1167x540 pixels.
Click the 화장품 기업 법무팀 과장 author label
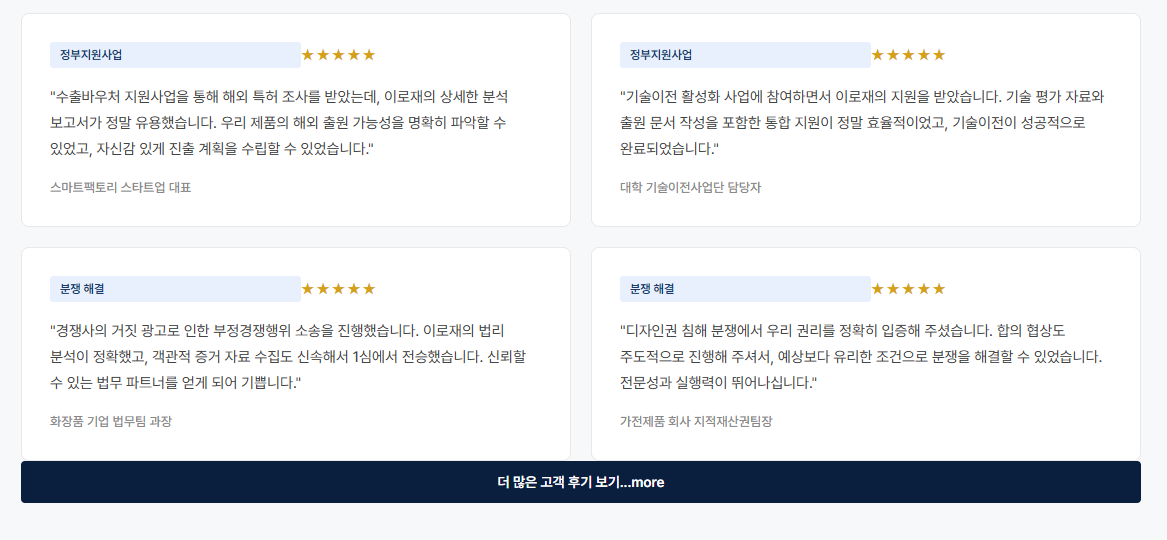pos(111,421)
